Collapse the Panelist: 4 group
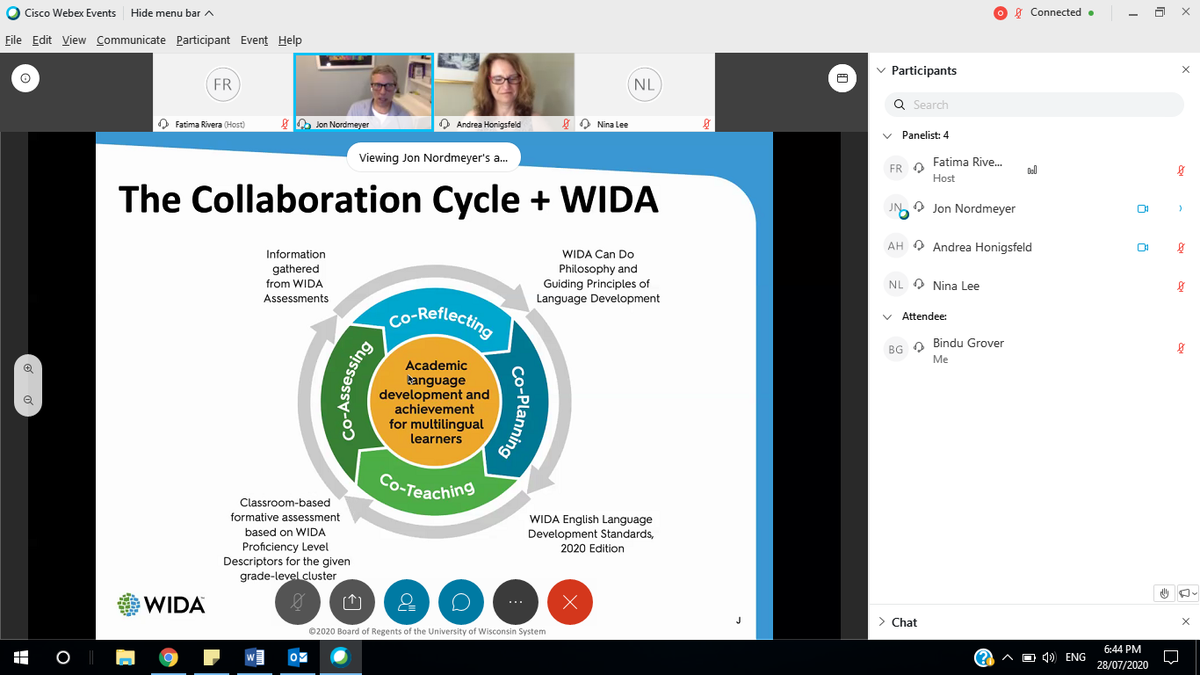The height and width of the screenshot is (675, 1200). click(x=888, y=135)
